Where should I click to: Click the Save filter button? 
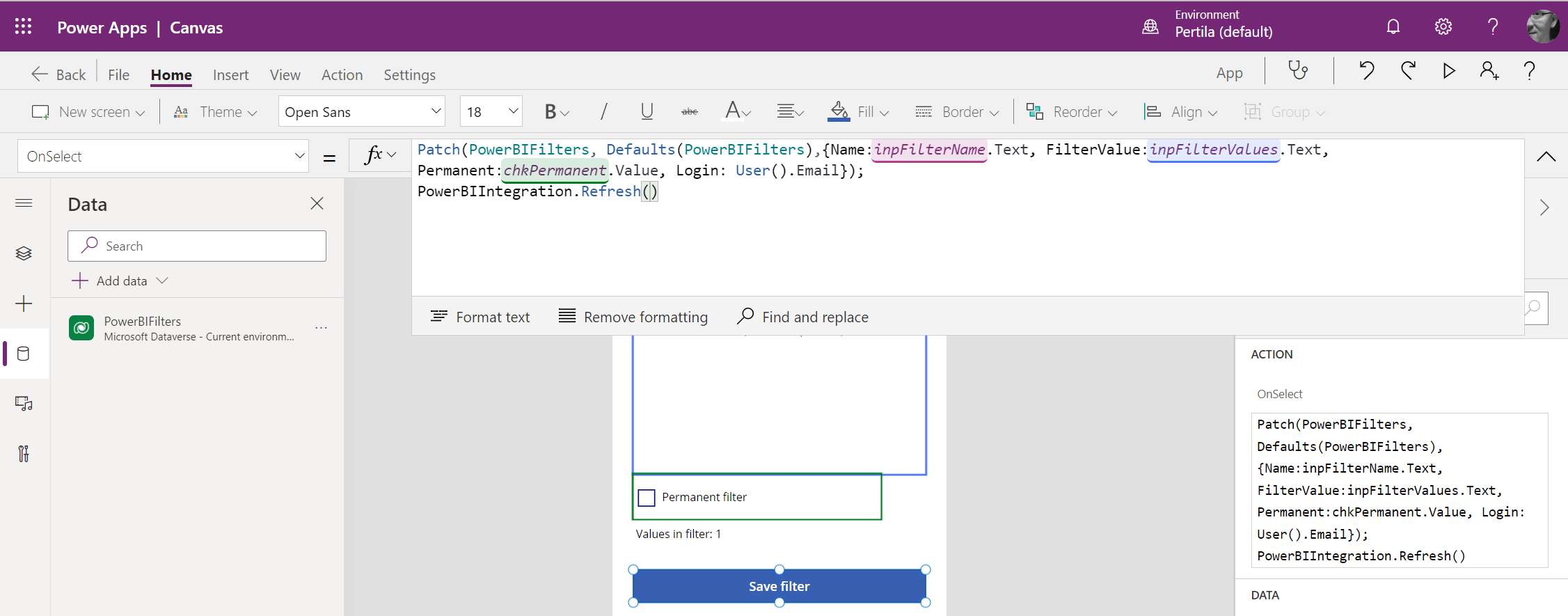click(x=779, y=586)
